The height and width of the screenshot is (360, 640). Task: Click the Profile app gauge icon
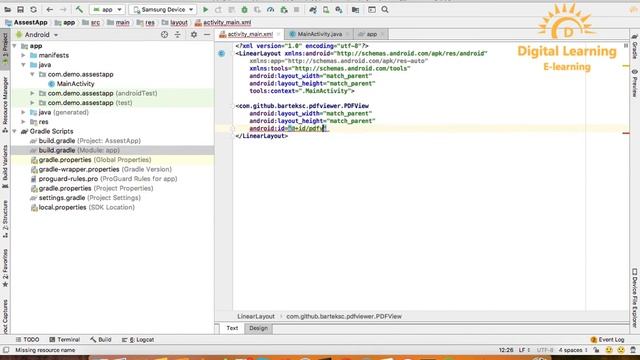click(x=270, y=9)
